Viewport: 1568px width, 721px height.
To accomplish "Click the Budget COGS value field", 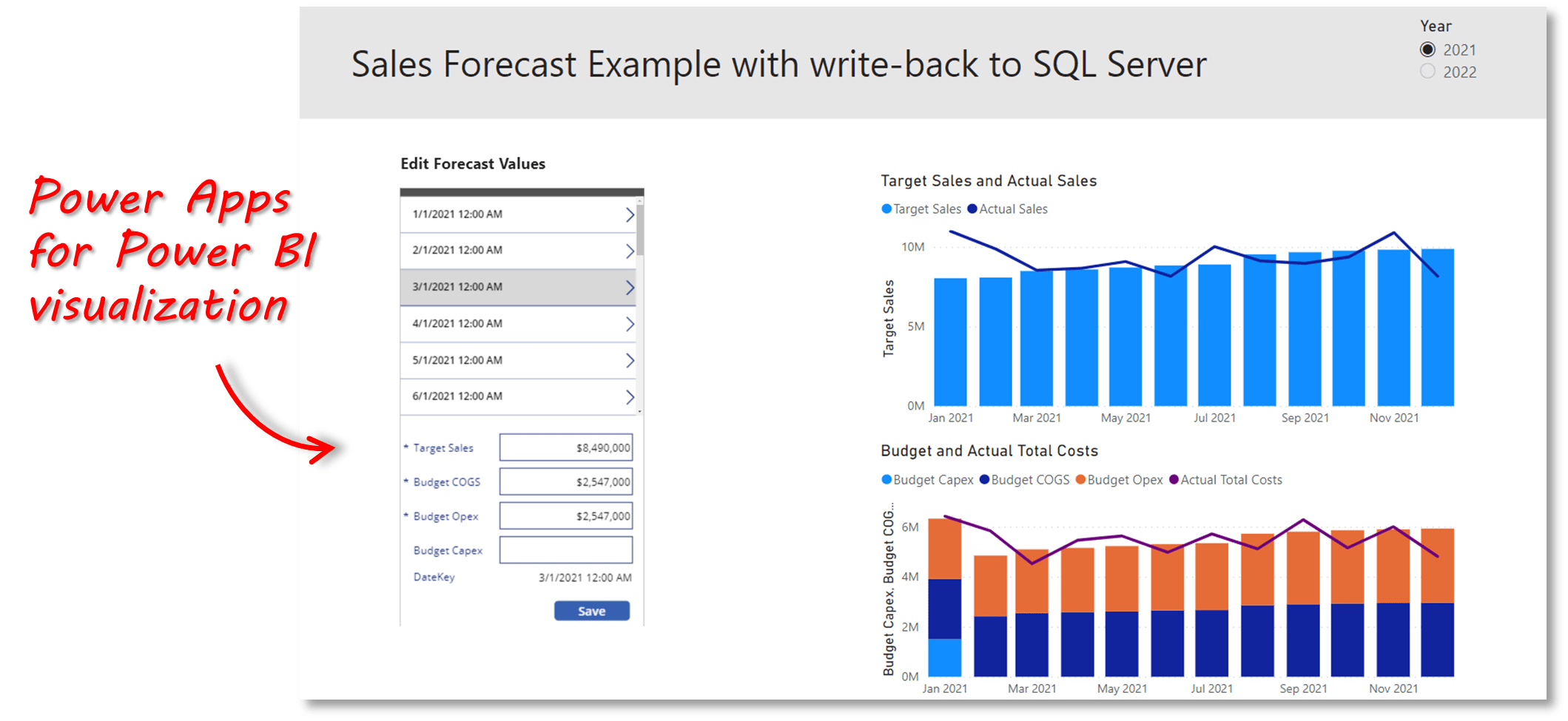I will (566, 481).
